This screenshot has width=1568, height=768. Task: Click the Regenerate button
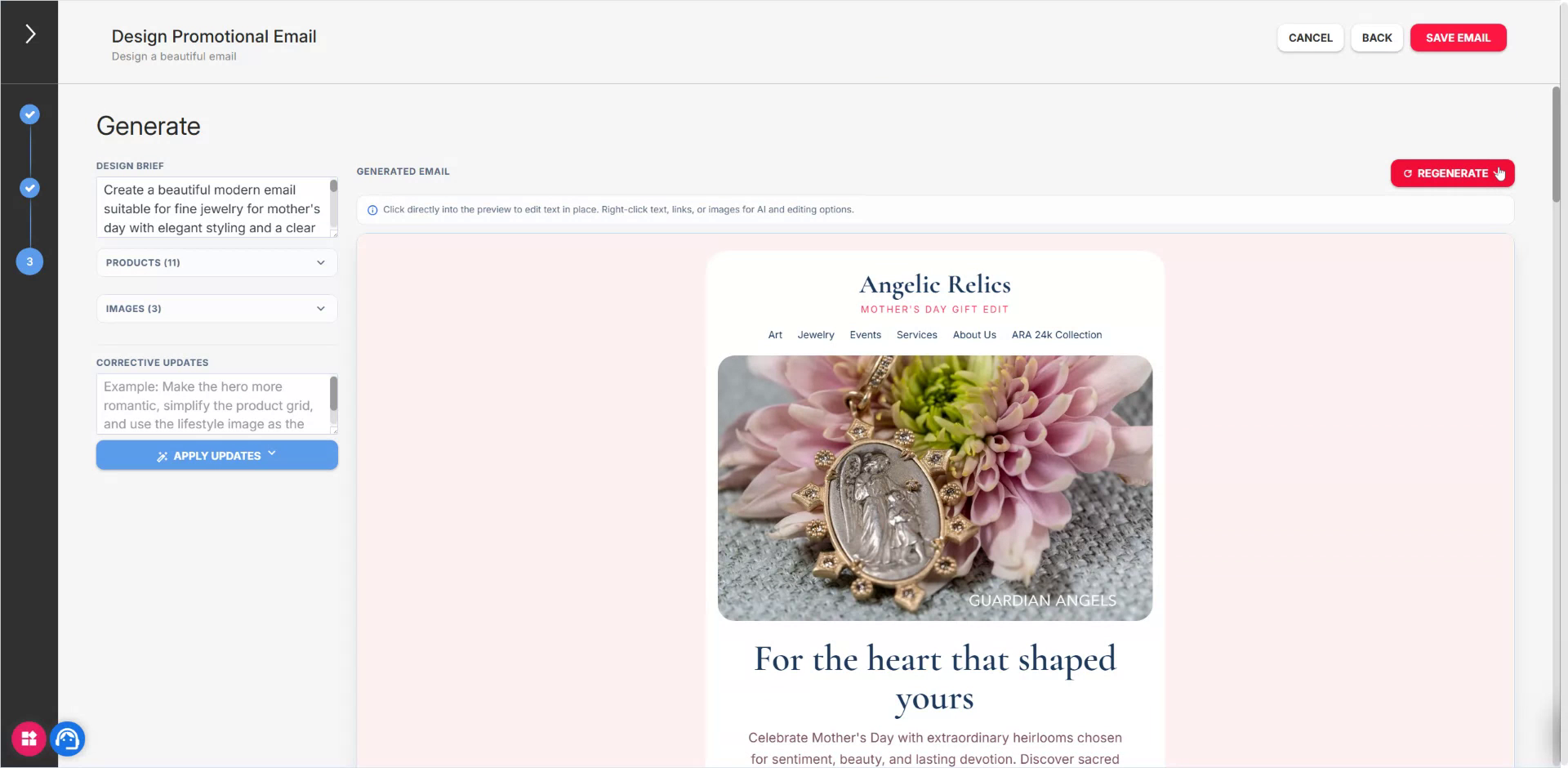[1452, 173]
